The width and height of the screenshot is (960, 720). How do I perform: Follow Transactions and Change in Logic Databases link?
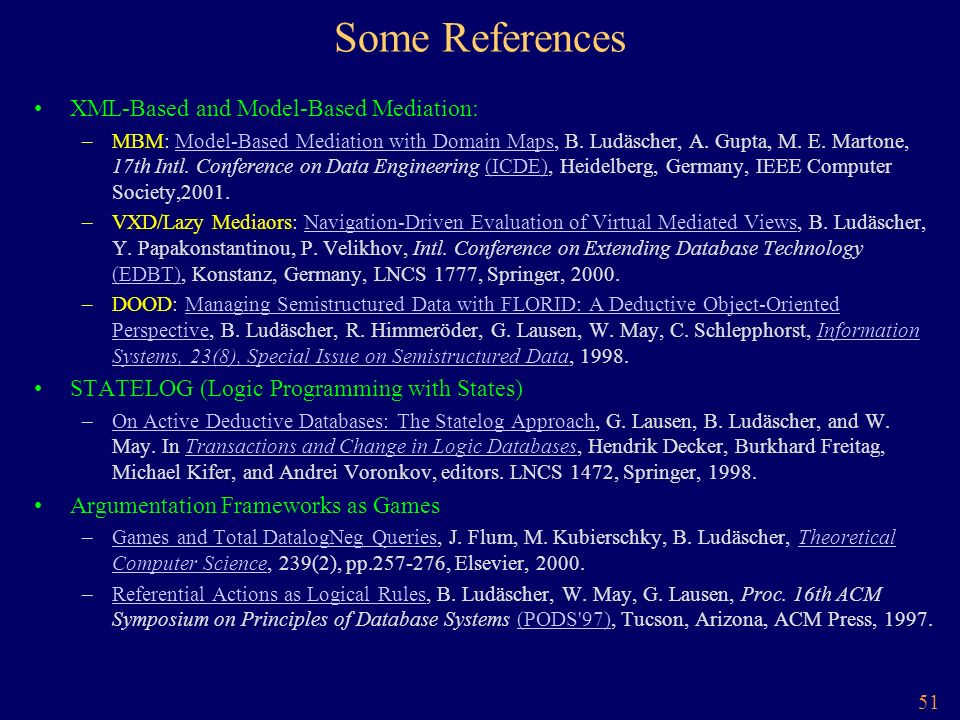pos(381,446)
